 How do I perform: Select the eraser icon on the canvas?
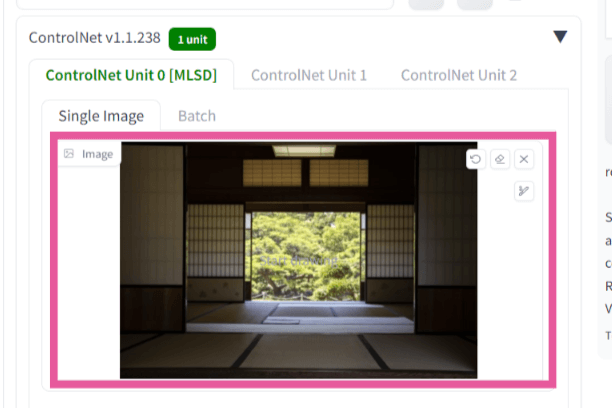(500, 159)
